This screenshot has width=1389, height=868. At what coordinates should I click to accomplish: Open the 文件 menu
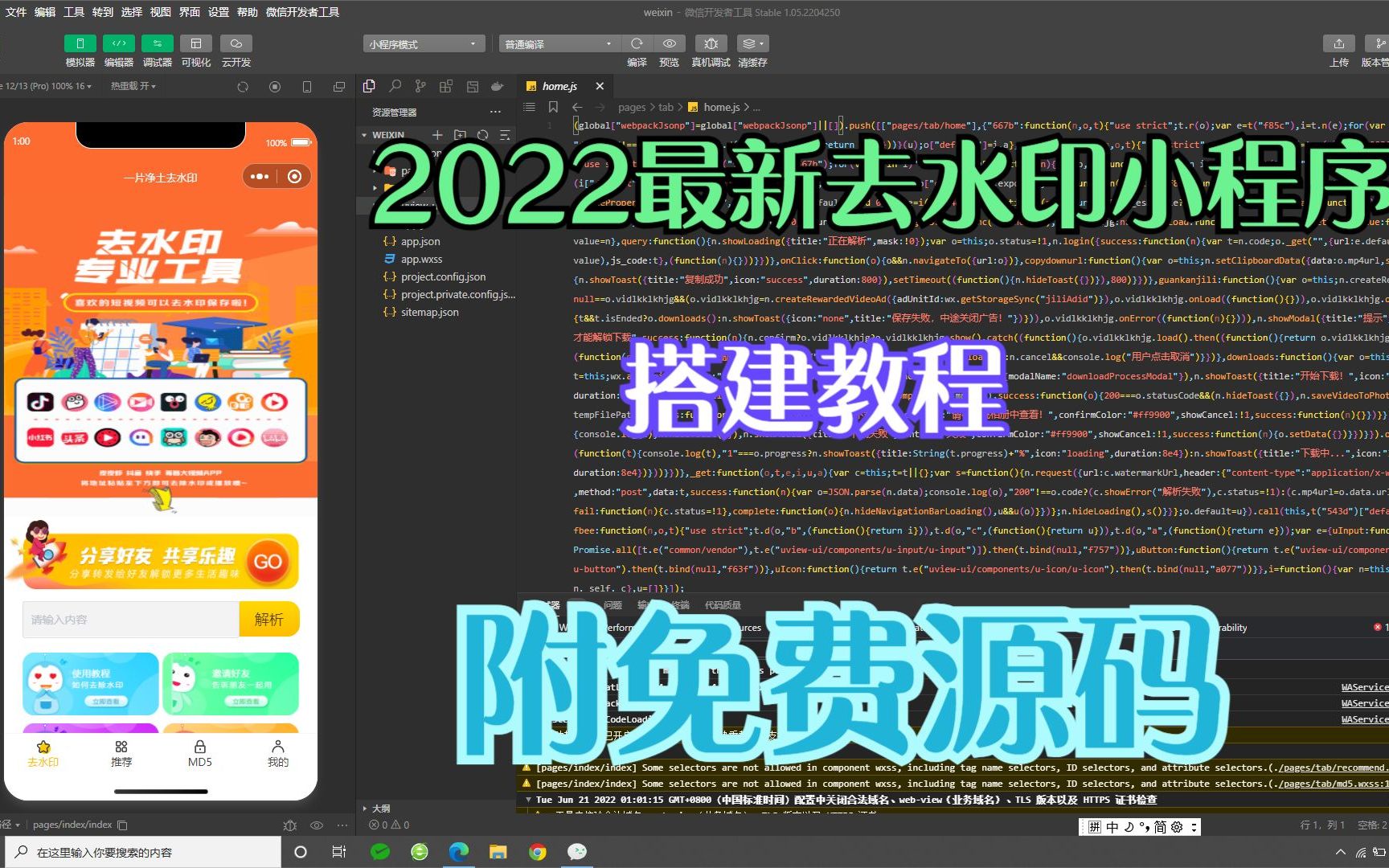(16, 12)
